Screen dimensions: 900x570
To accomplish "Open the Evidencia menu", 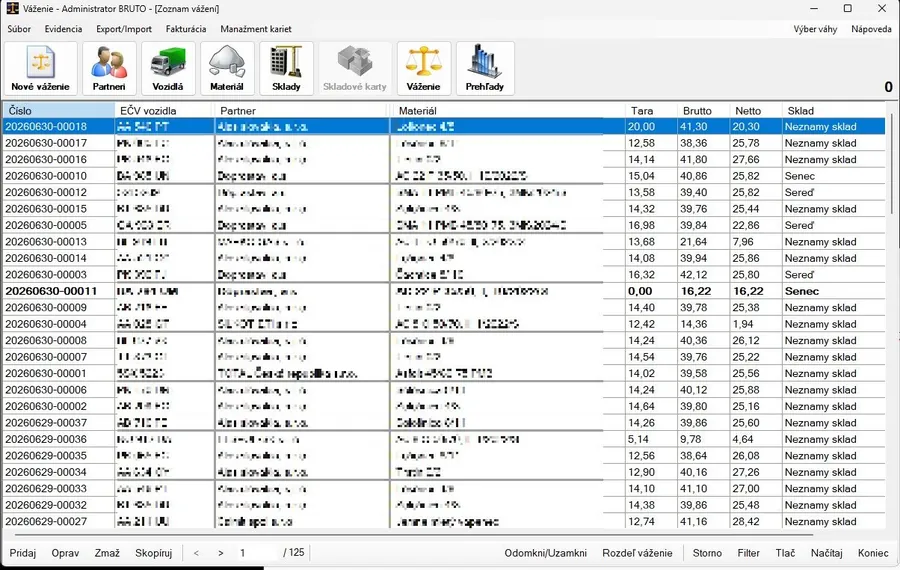I will pyautogui.click(x=63, y=29).
